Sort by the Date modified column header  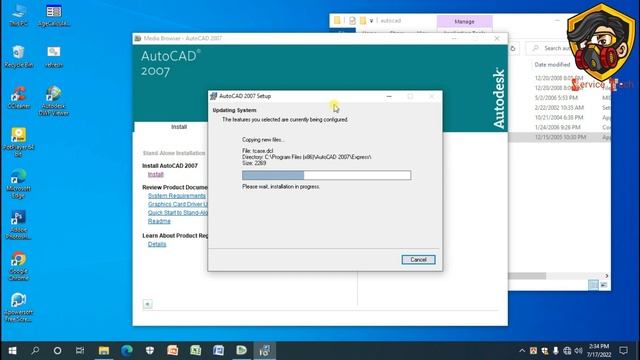pos(552,64)
